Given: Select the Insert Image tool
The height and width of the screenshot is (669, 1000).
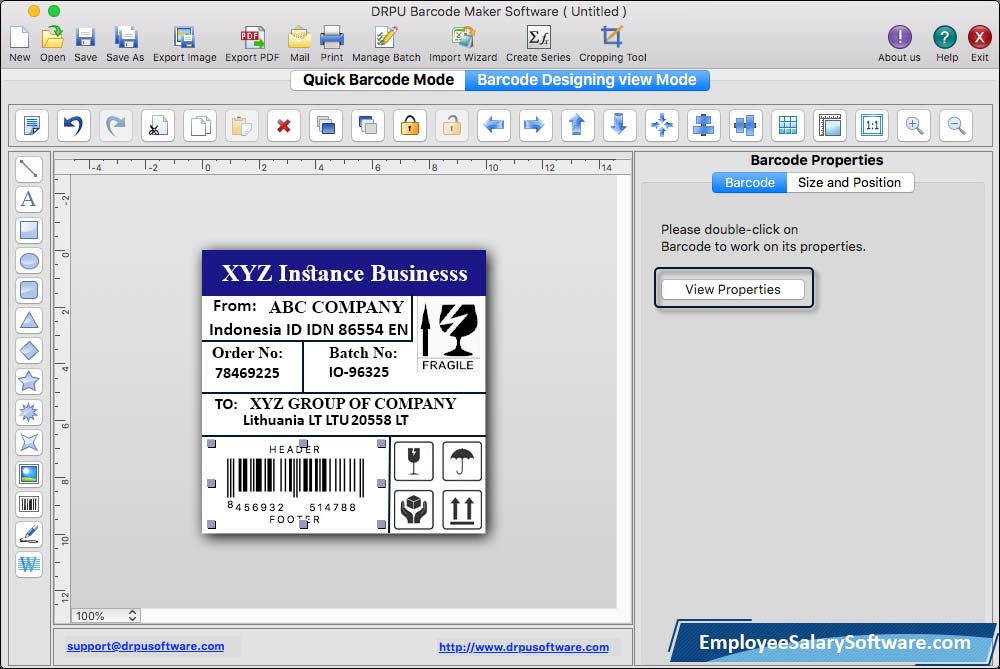Looking at the screenshot, I should pos(29,473).
